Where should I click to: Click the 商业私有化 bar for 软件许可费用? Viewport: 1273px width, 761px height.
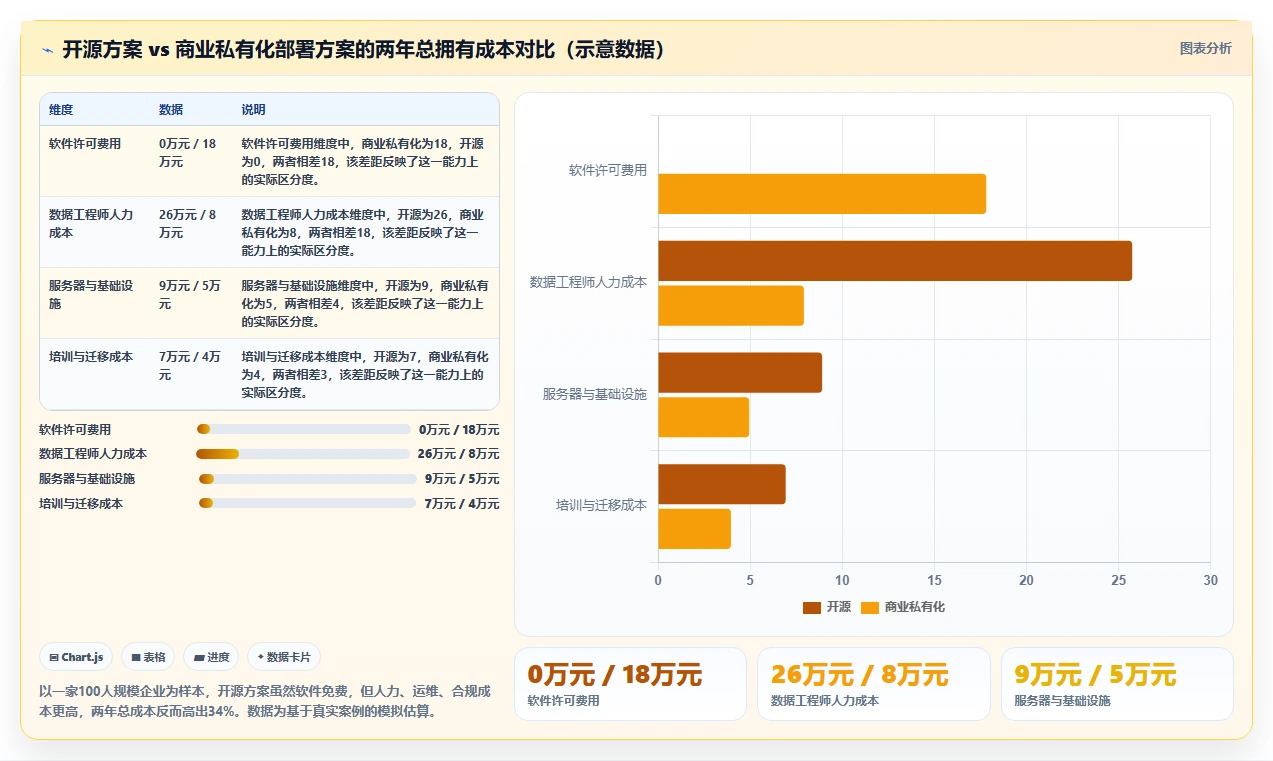tap(822, 194)
